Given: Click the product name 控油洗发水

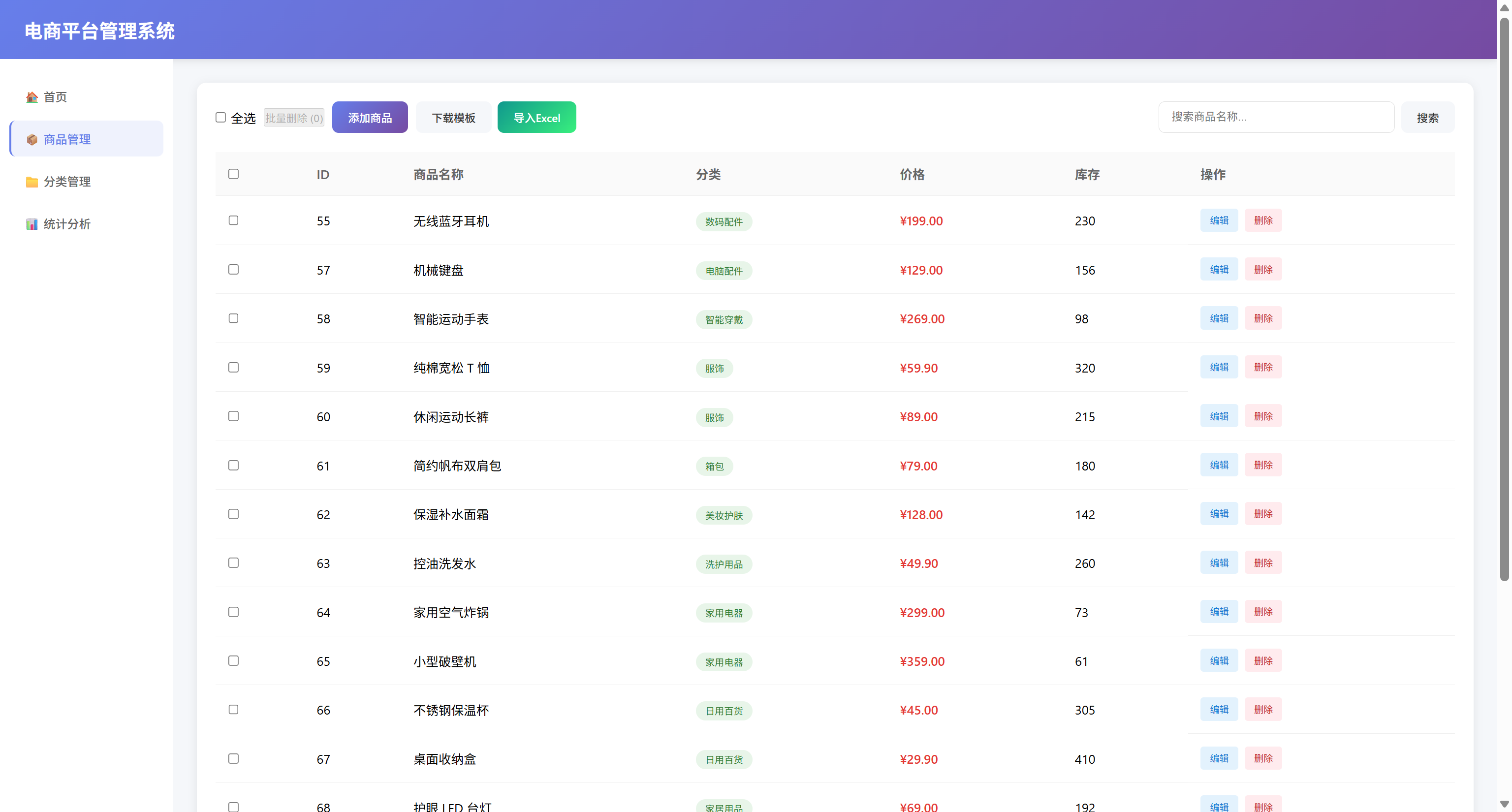Looking at the screenshot, I should 444,563.
